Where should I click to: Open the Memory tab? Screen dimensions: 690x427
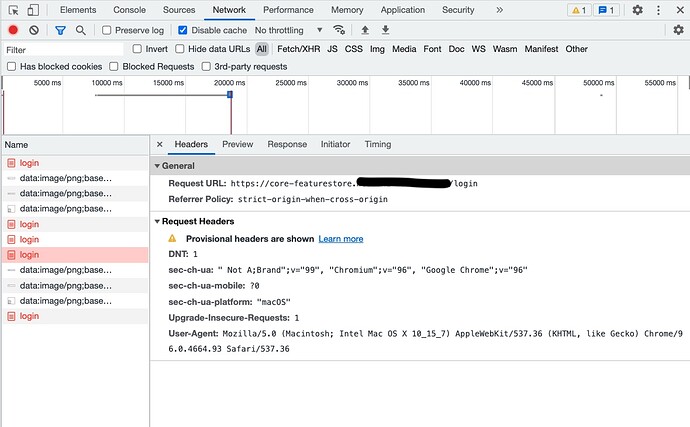pos(347,10)
